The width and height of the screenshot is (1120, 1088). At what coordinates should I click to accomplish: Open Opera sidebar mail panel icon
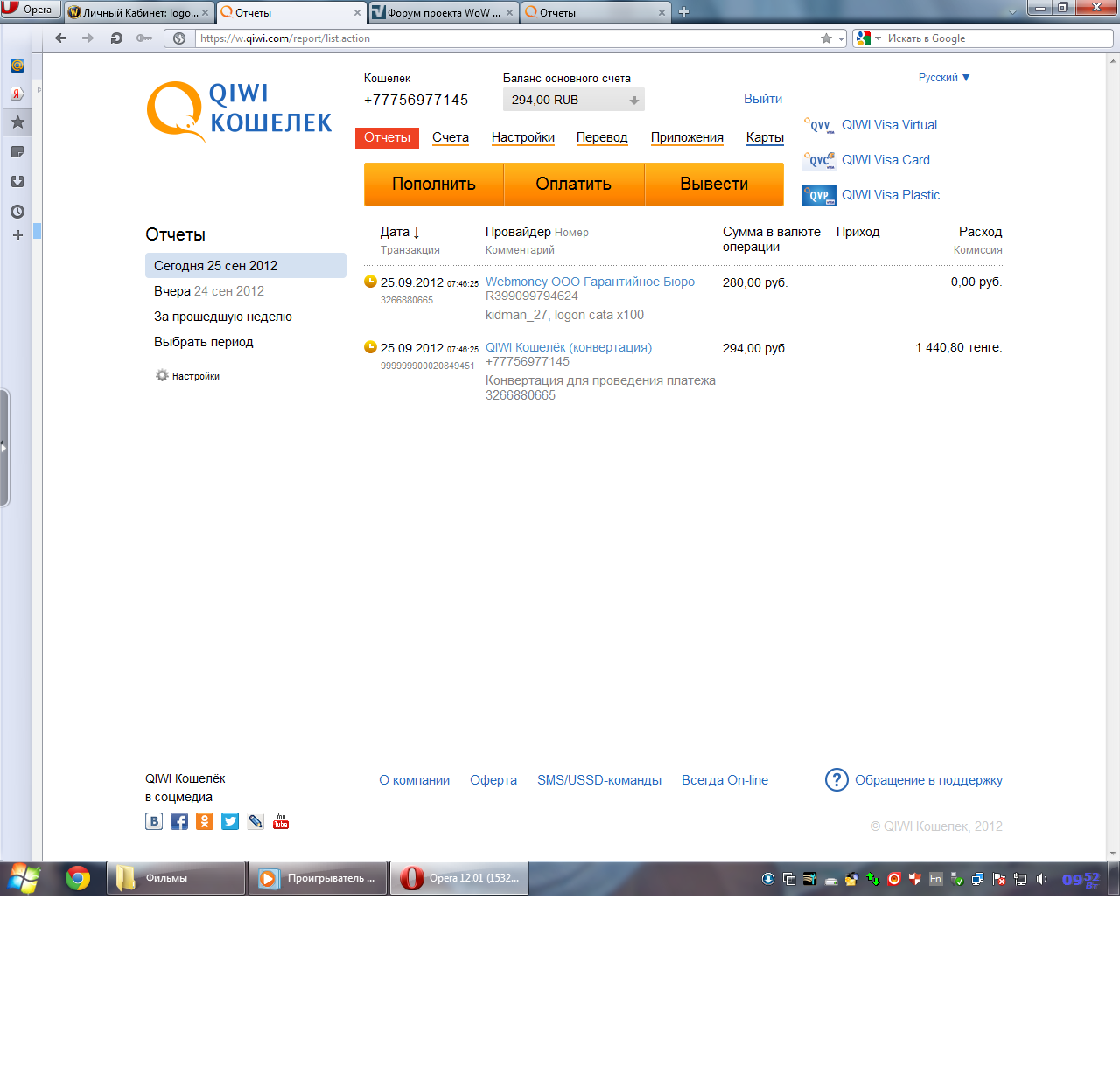17,66
